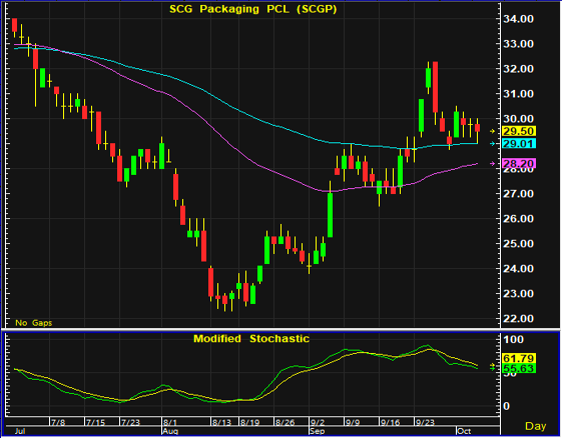Click the Aug month label
The width and height of the screenshot is (562, 438).
point(170,431)
